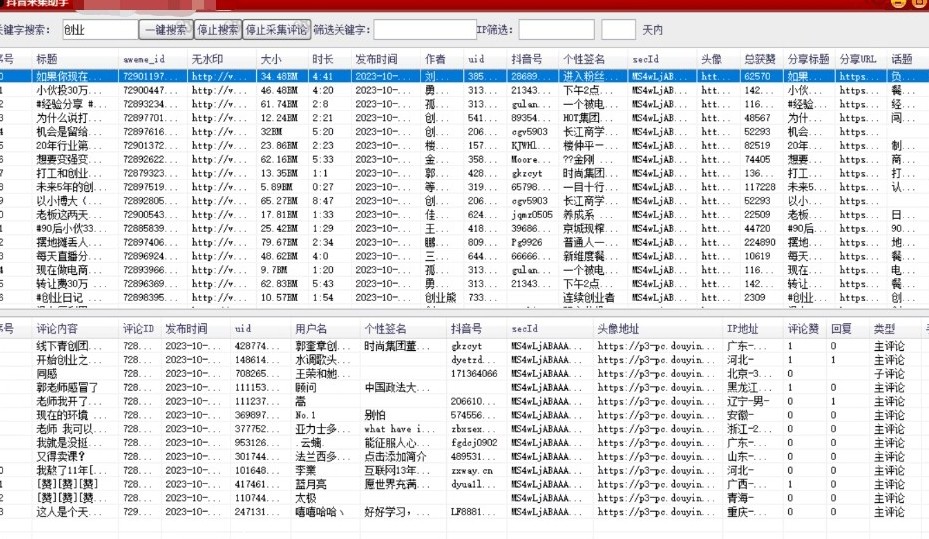This screenshot has height=539, width=929.
Task: Select video row 摆地摊丢人
Action: coord(464,242)
